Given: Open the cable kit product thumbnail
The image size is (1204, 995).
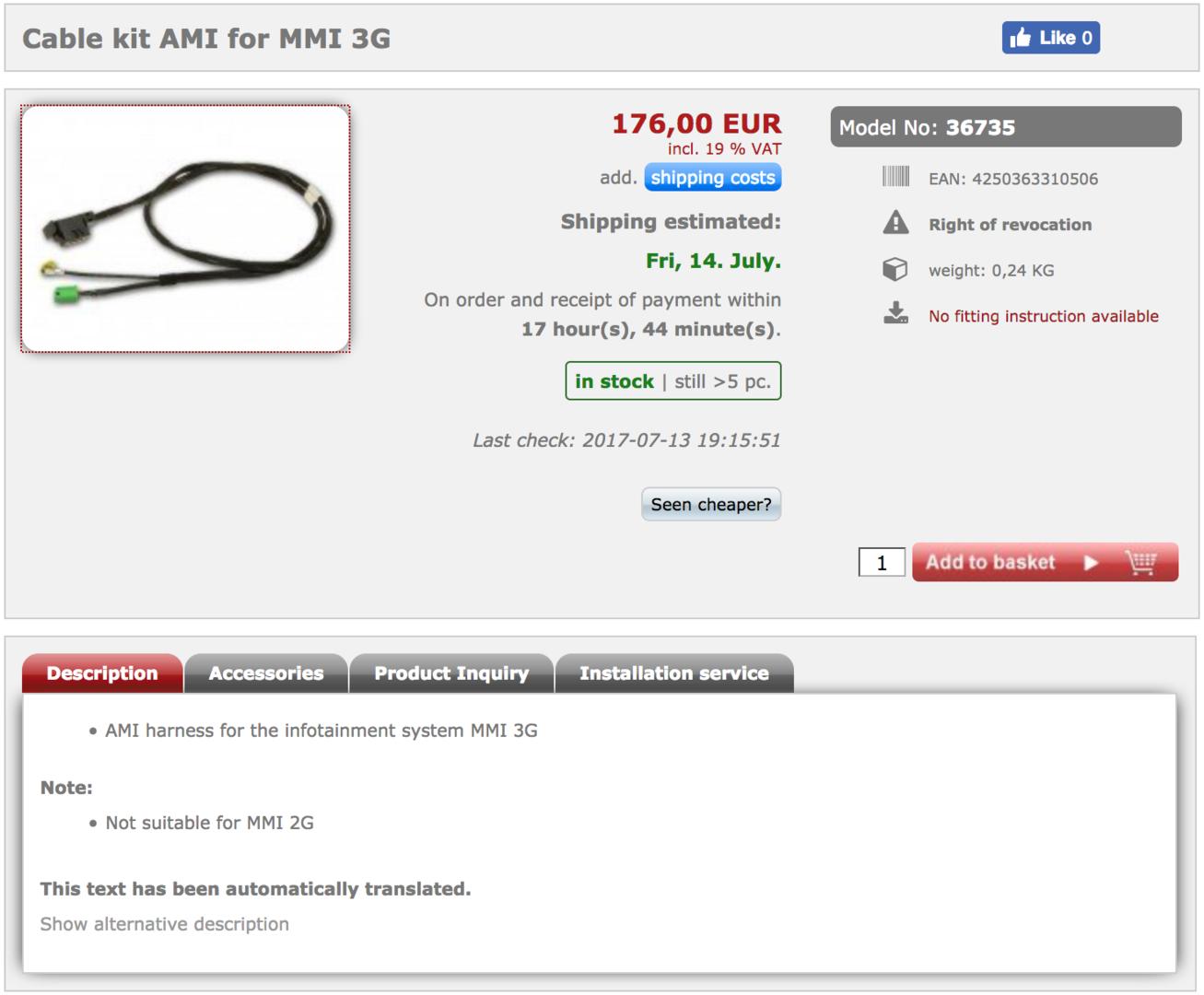Looking at the screenshot, I should 185,228.
